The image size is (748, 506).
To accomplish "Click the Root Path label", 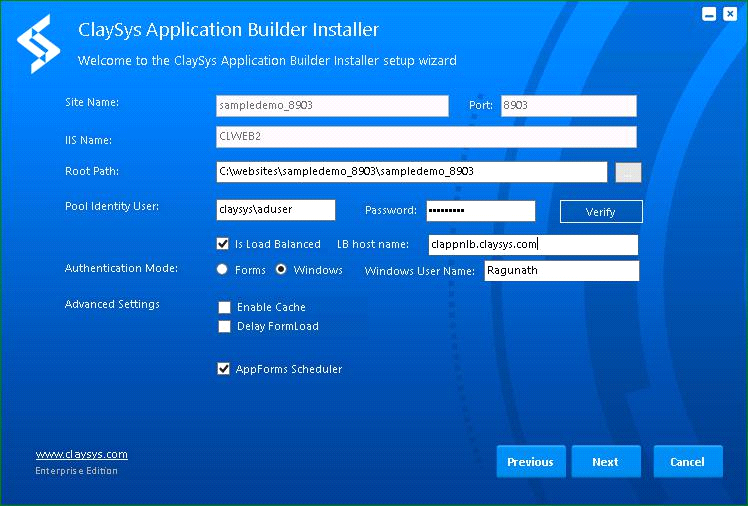I will [92, 171].
